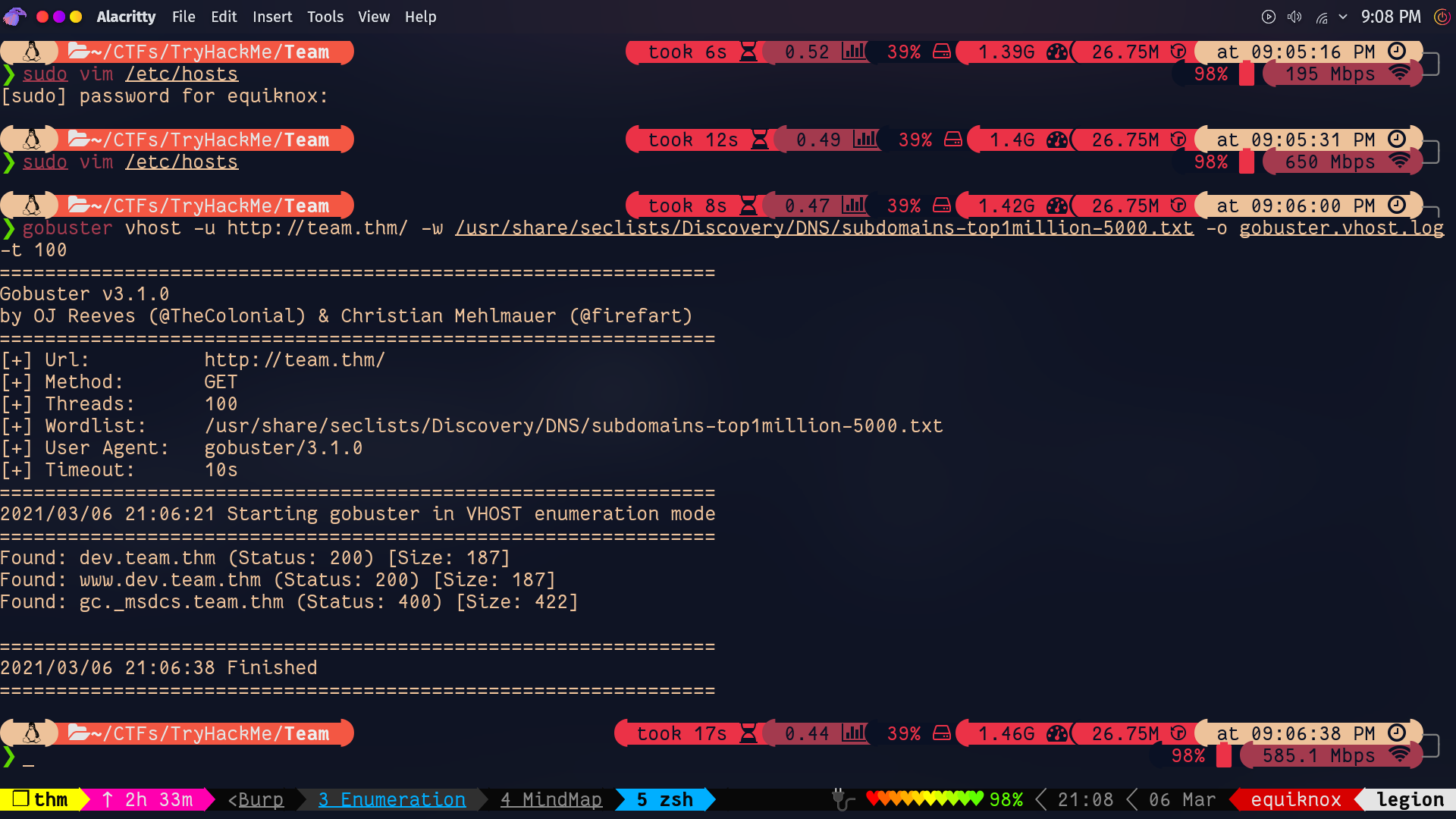Expand the system tray chevron arrow

tap(1343, 17)
